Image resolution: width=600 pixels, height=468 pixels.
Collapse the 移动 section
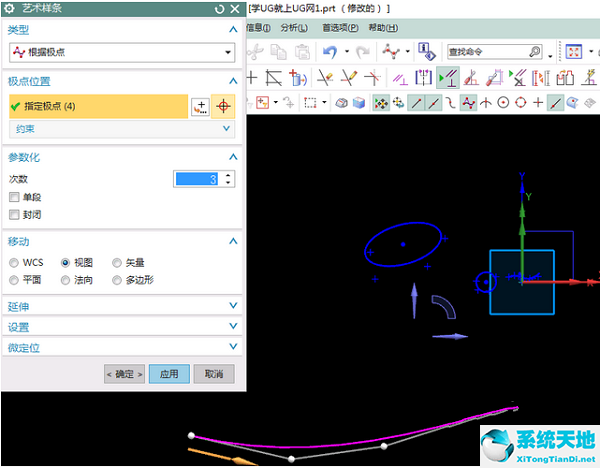233,241
